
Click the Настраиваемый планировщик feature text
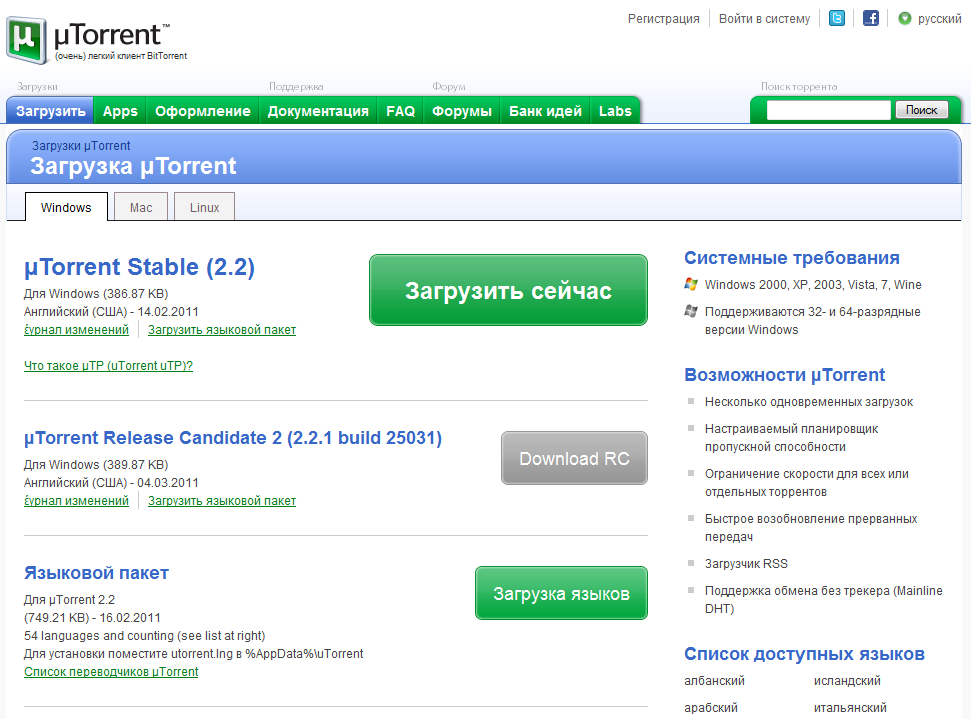point(791,438)
